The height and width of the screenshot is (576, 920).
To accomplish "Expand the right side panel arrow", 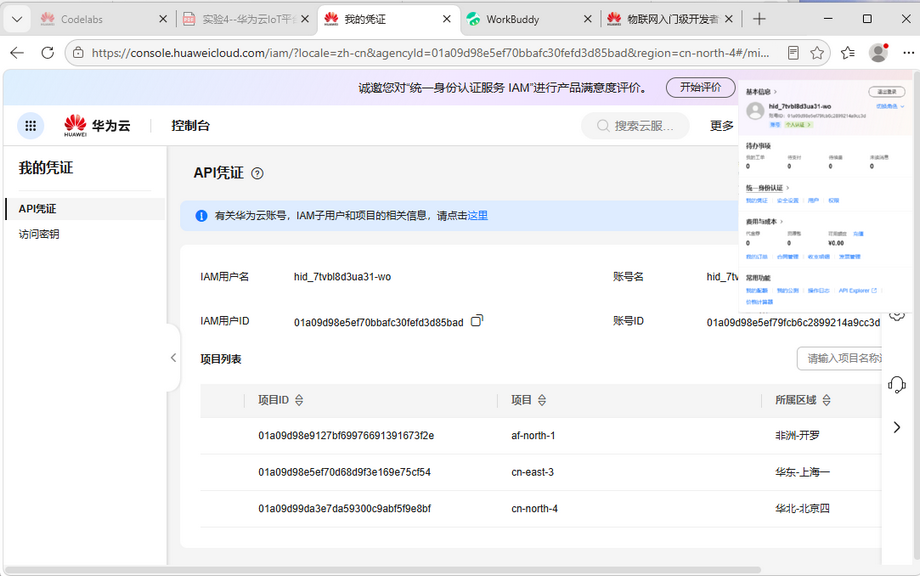I will pos(897,427).
